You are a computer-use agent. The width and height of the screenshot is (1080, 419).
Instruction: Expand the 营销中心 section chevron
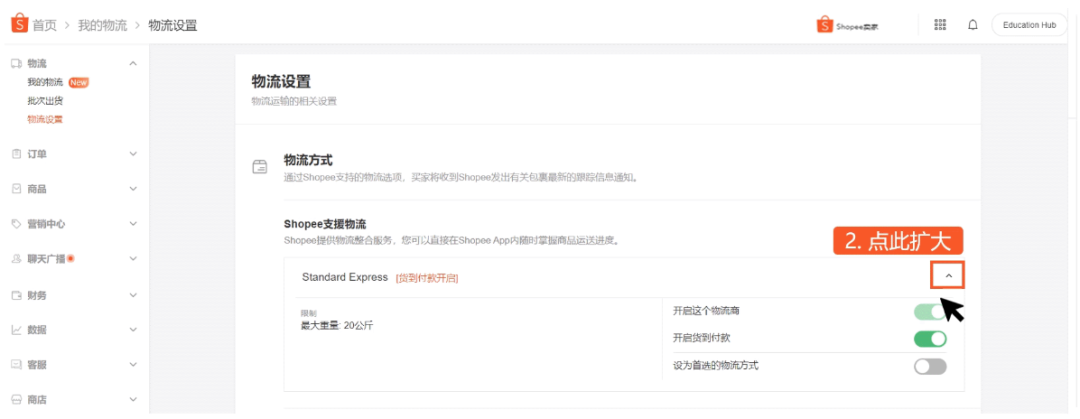(134, 224)
